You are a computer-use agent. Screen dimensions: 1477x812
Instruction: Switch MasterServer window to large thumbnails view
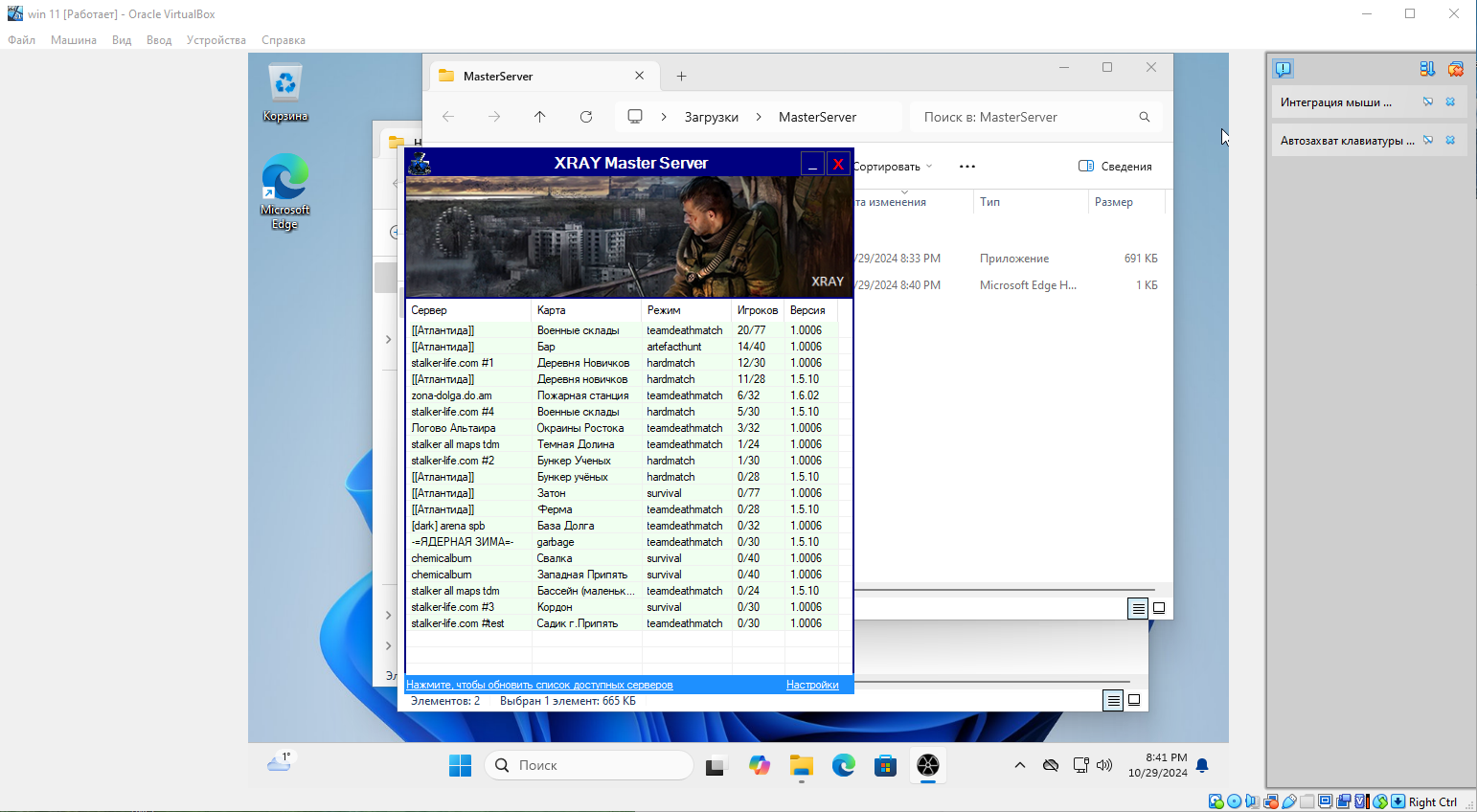[x=1159, y=608]
